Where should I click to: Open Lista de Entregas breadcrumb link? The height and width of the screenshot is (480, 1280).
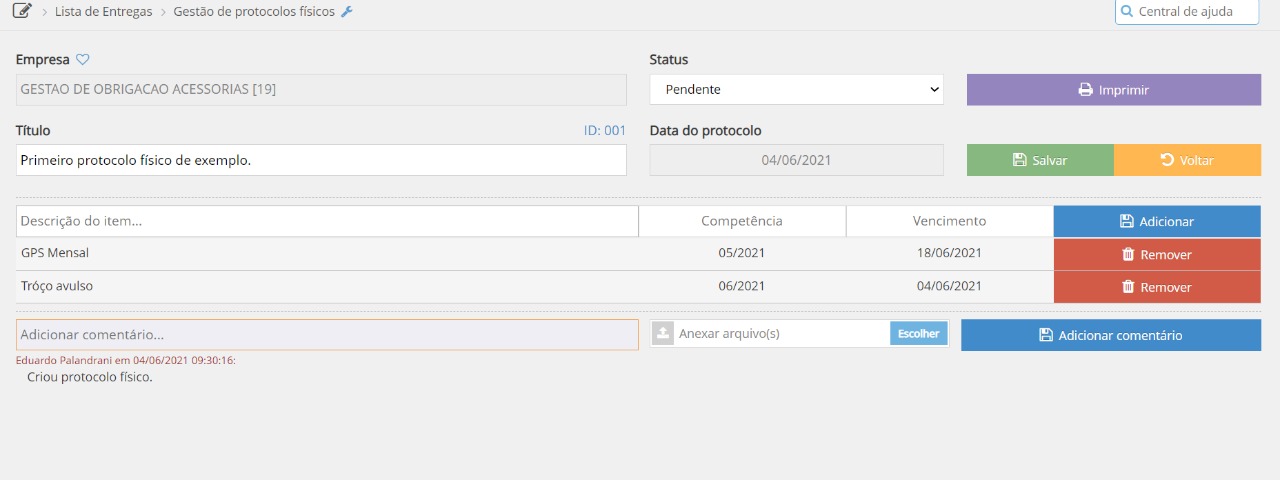(103, 12)
